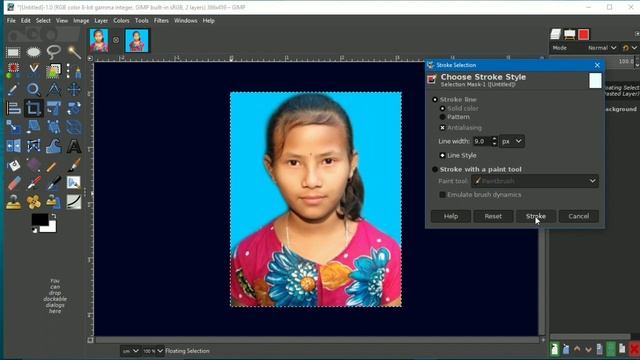Screen dimensions: 640x360
Task: Select the Clone stamp tool
Action: click(13, 202)
